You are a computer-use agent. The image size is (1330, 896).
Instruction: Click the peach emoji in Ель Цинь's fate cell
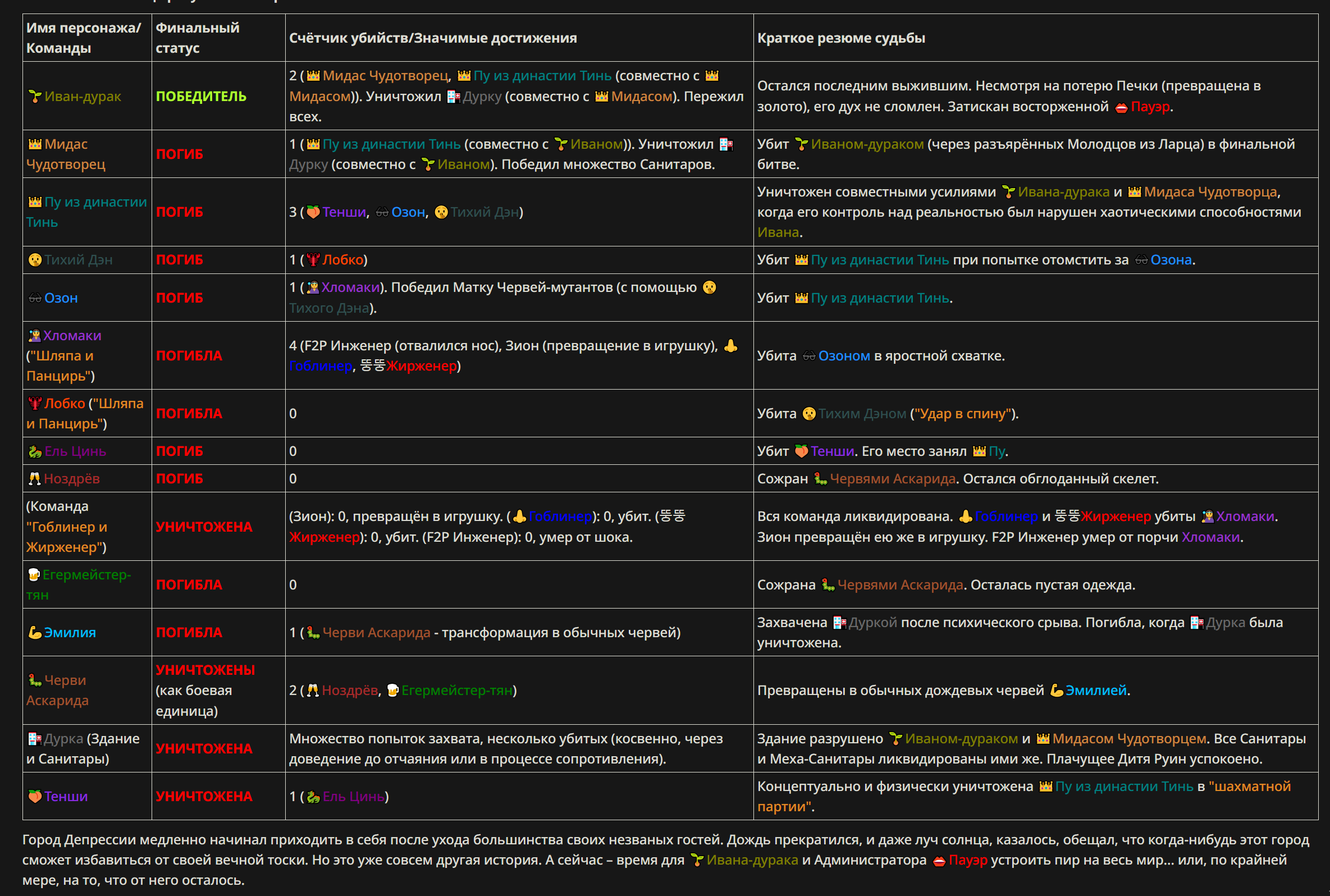click(802, 451)
